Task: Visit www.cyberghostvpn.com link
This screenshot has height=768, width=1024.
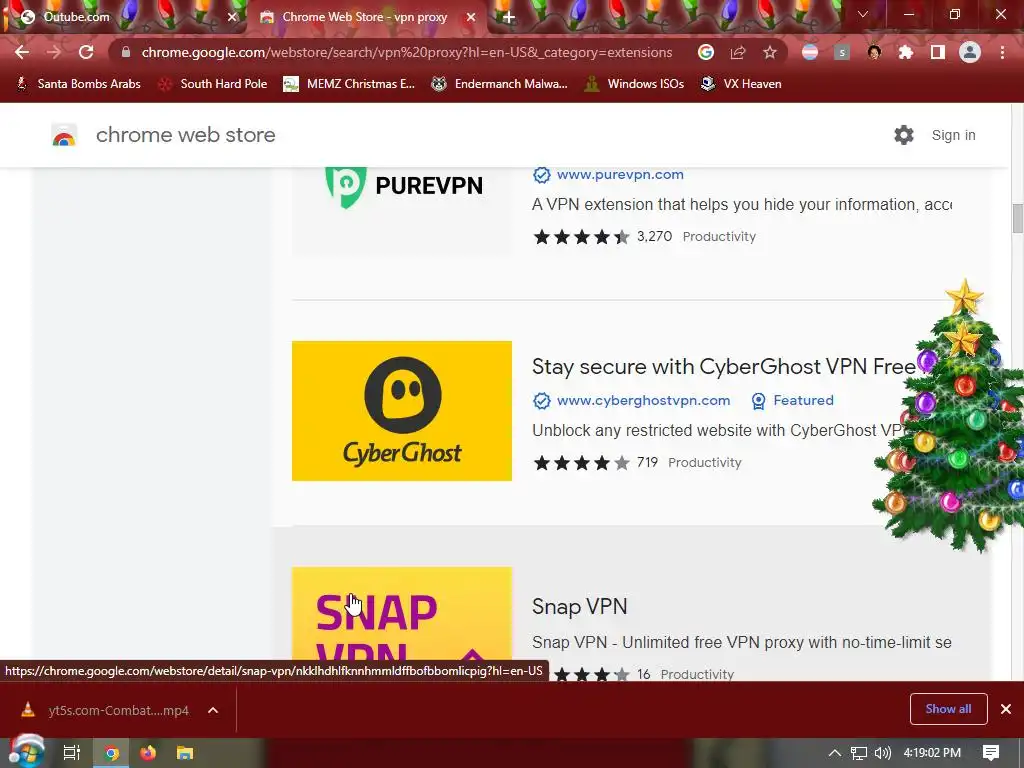Action: [643, 400]
